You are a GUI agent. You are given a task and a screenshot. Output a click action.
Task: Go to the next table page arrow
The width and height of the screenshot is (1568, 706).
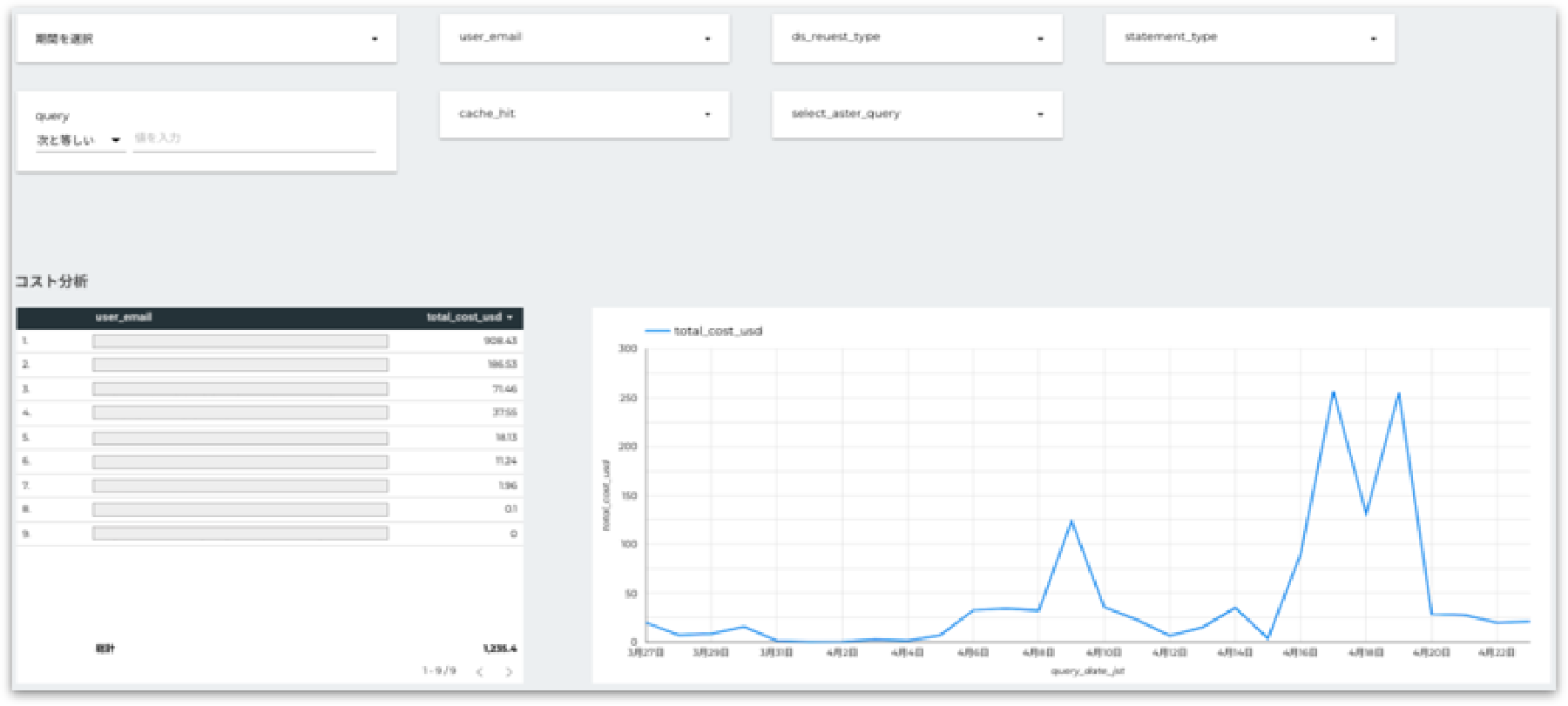coord(509,671)
